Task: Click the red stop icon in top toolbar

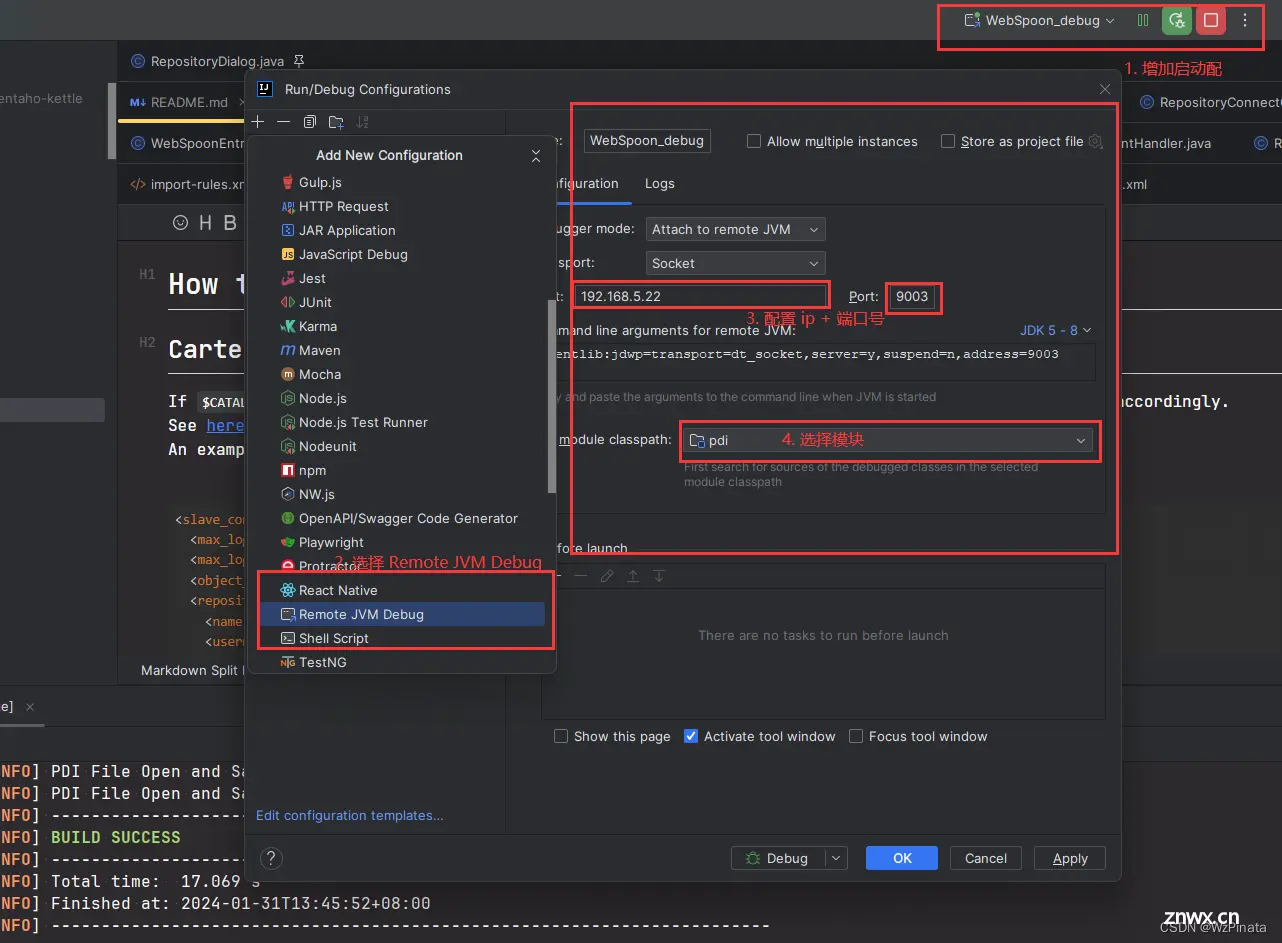Action: tap(1211, 20)
